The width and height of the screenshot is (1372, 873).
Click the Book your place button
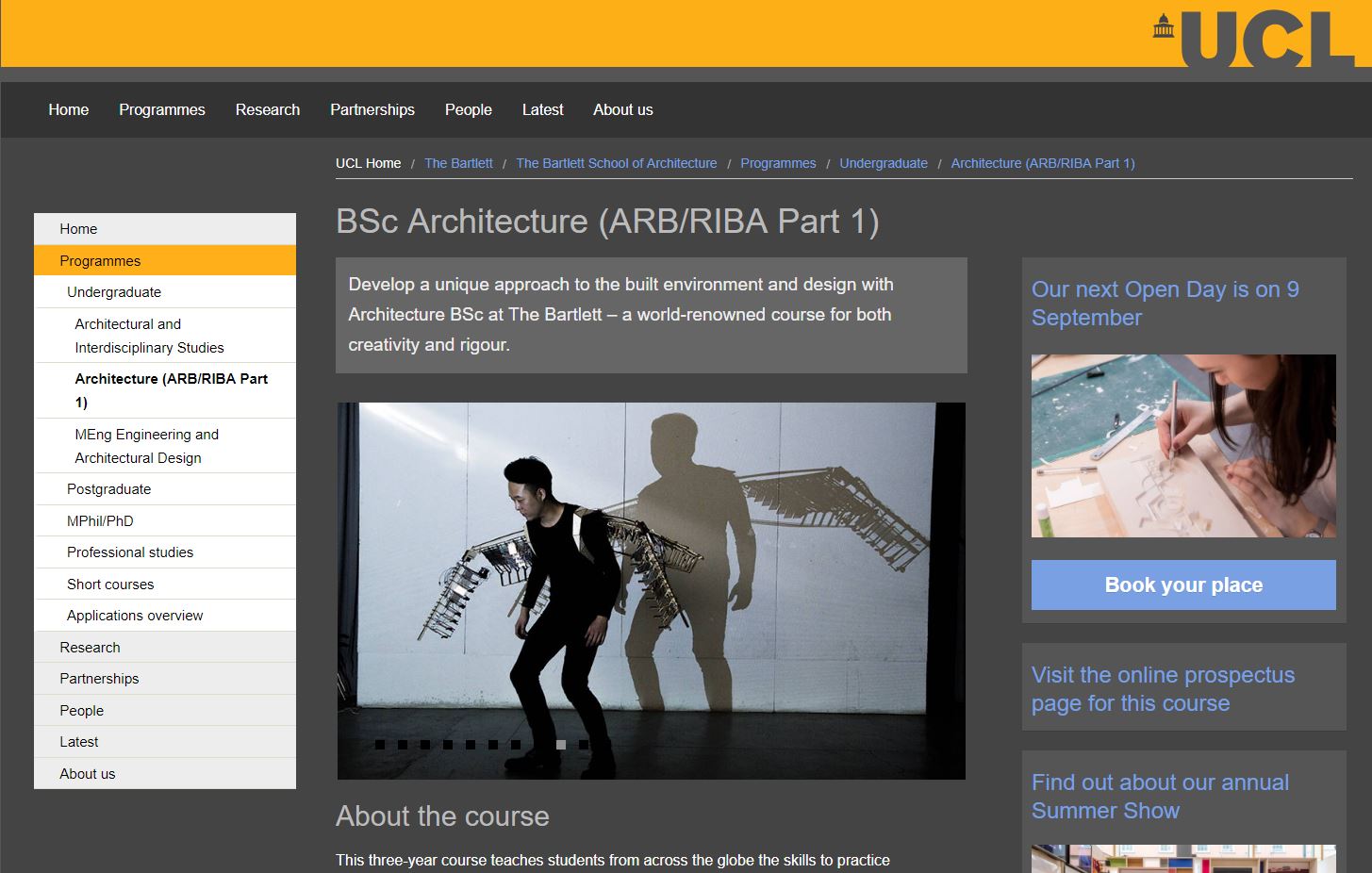[1183, 585]
